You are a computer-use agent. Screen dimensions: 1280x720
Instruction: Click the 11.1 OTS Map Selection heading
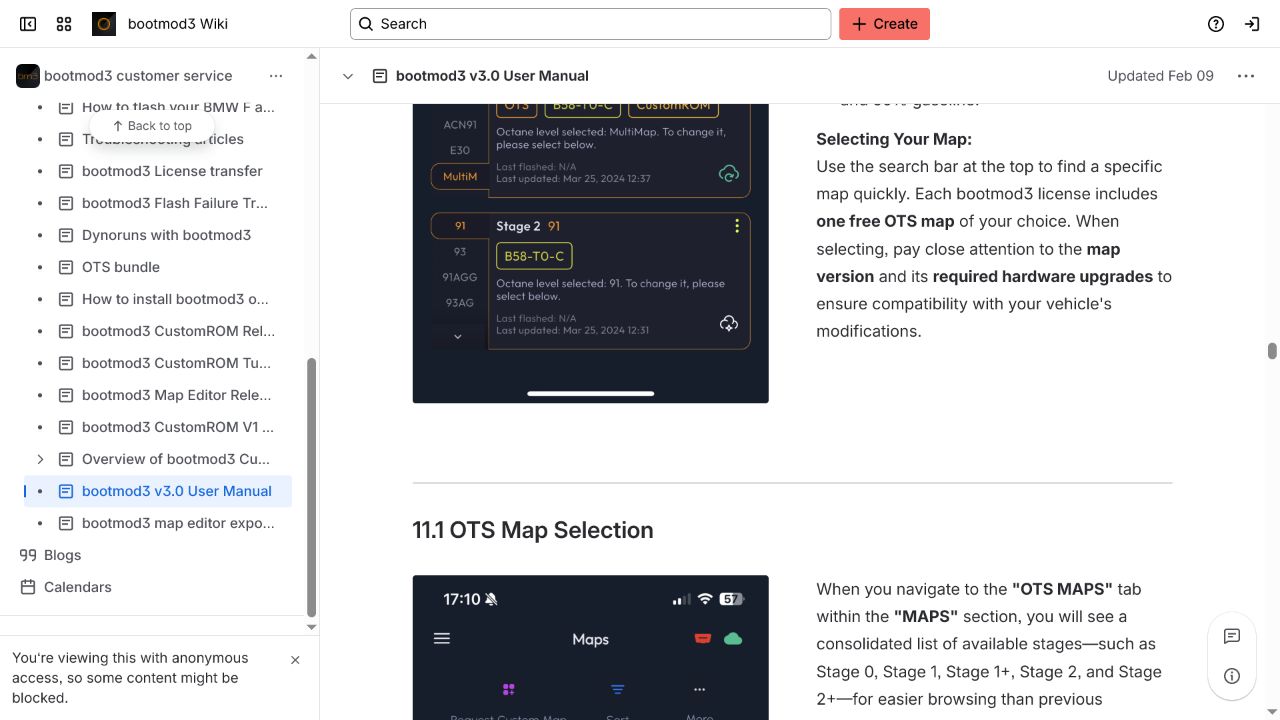[x=533, y=530]
